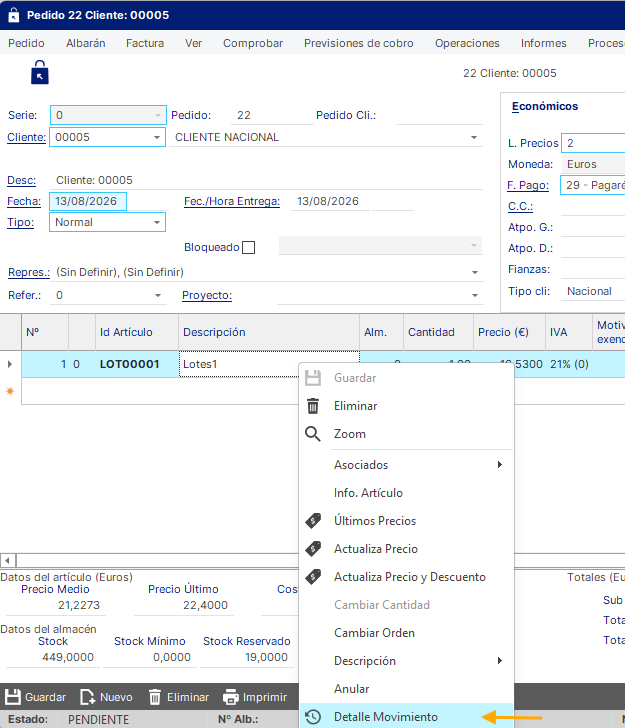Open the dropdown beside the Bloqueado checkbox
Viewport: 625px width, 728px height.
coord(474,245)
